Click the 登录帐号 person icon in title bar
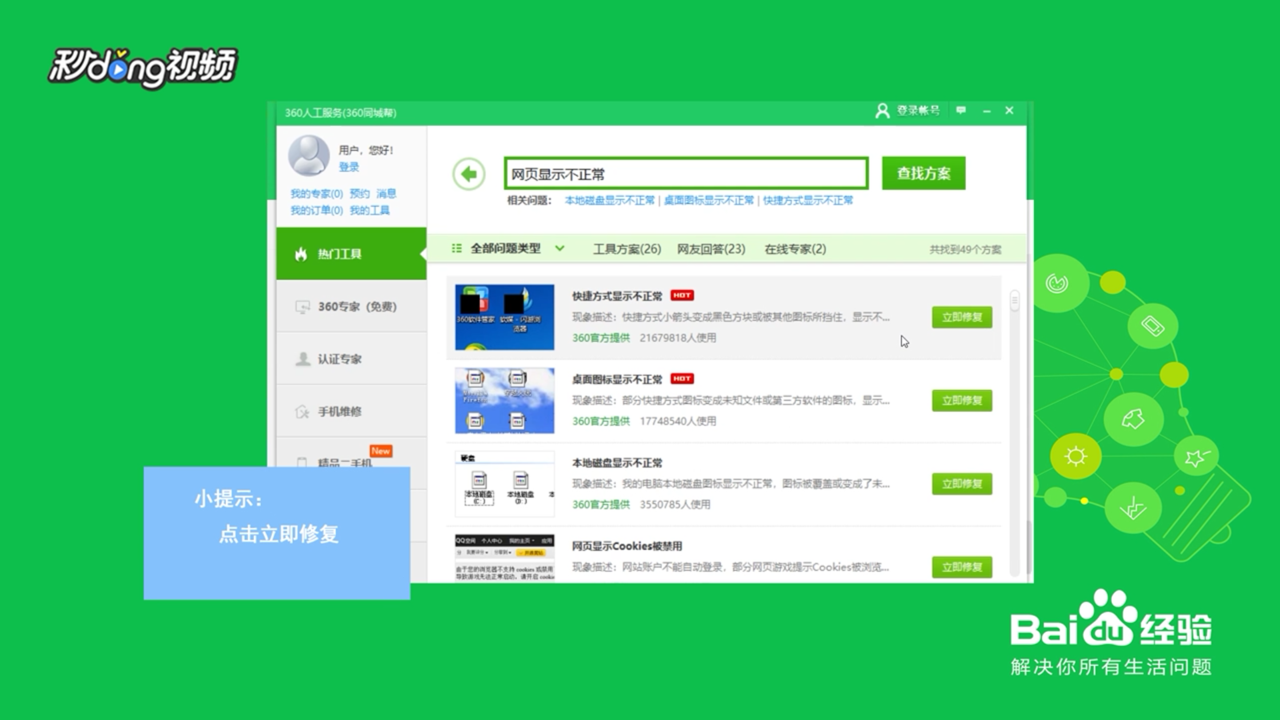 pos(882,111)
